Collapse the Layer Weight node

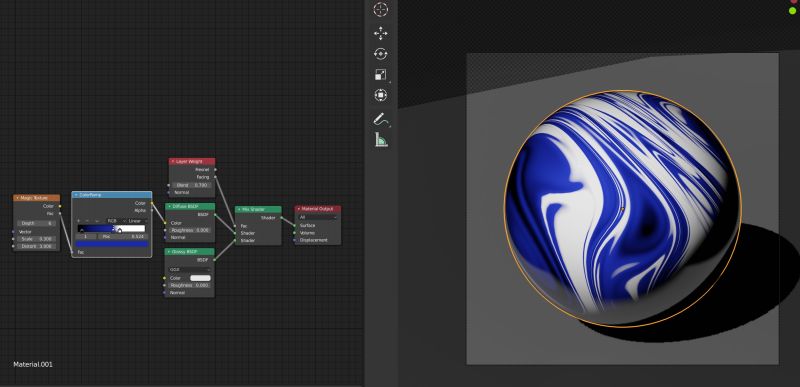point(173,161)
